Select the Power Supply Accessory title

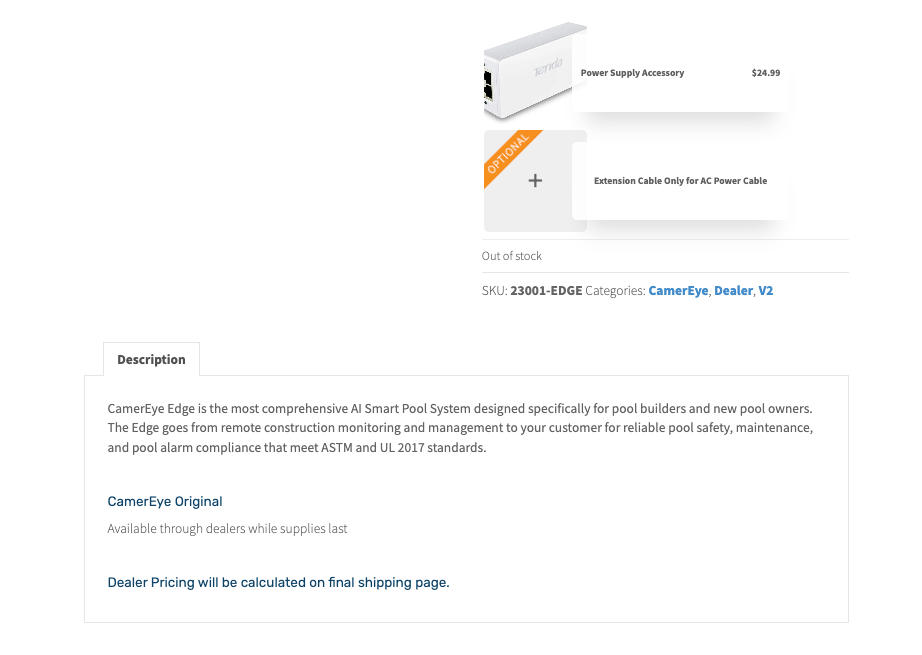click(632, 73)
